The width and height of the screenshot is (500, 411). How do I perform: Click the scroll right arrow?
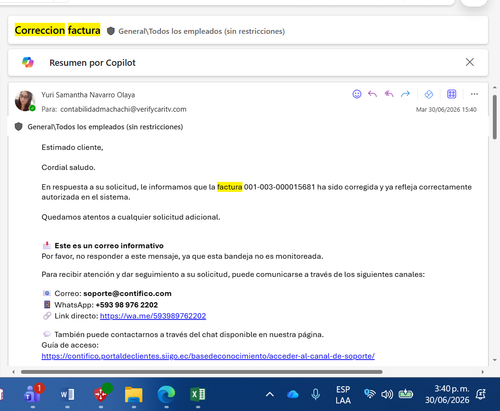[x=482, y=372]
